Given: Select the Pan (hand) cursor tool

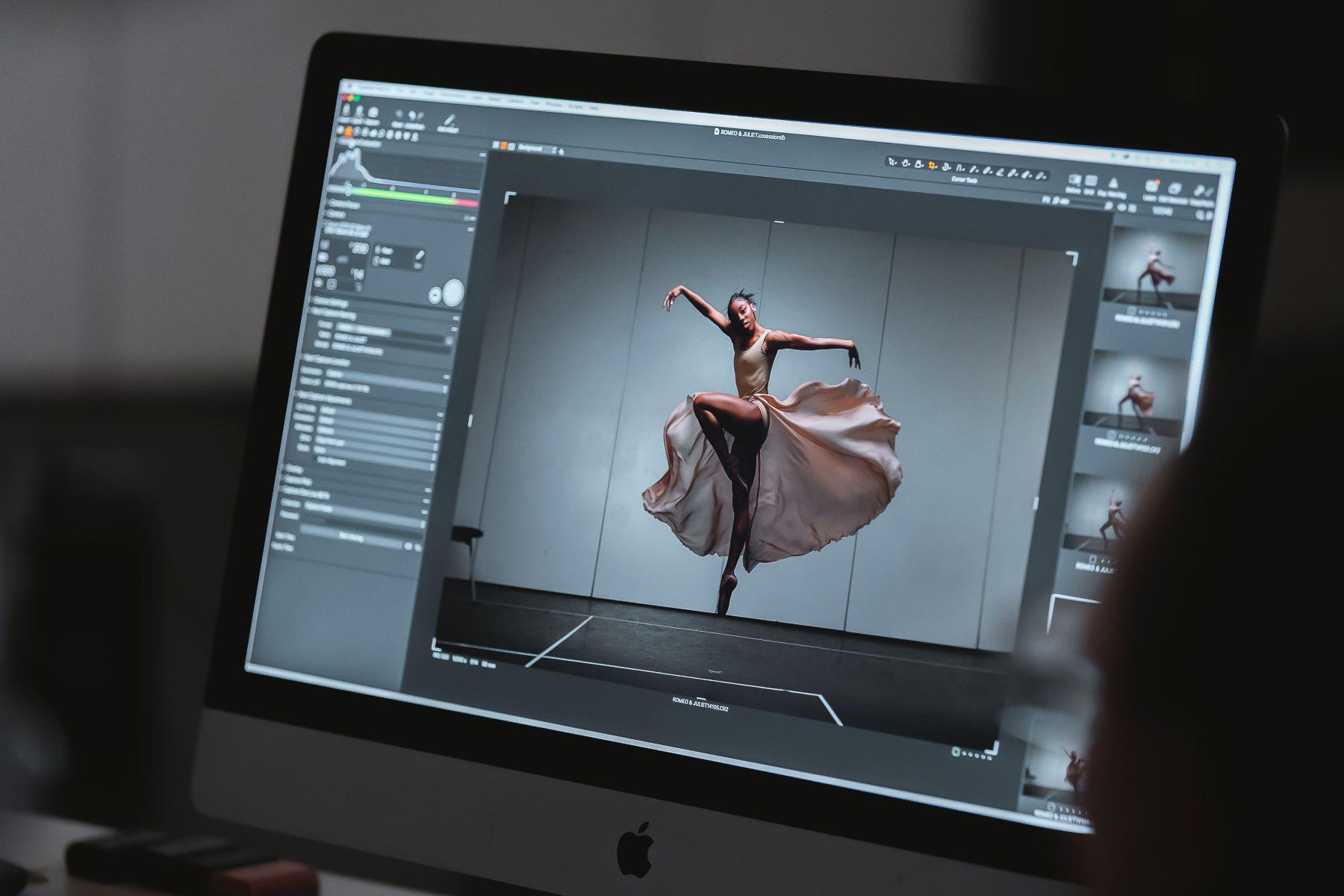Looking at the screenshot, I should point(904,162).
